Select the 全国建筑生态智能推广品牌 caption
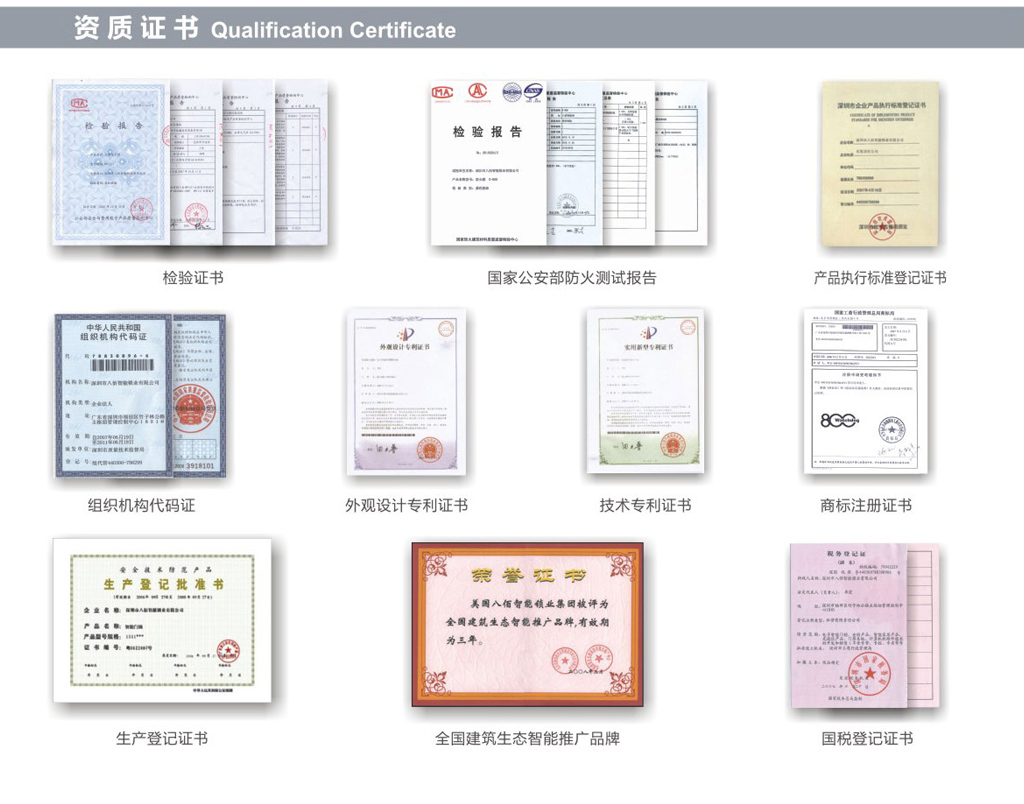 (527, 739)
